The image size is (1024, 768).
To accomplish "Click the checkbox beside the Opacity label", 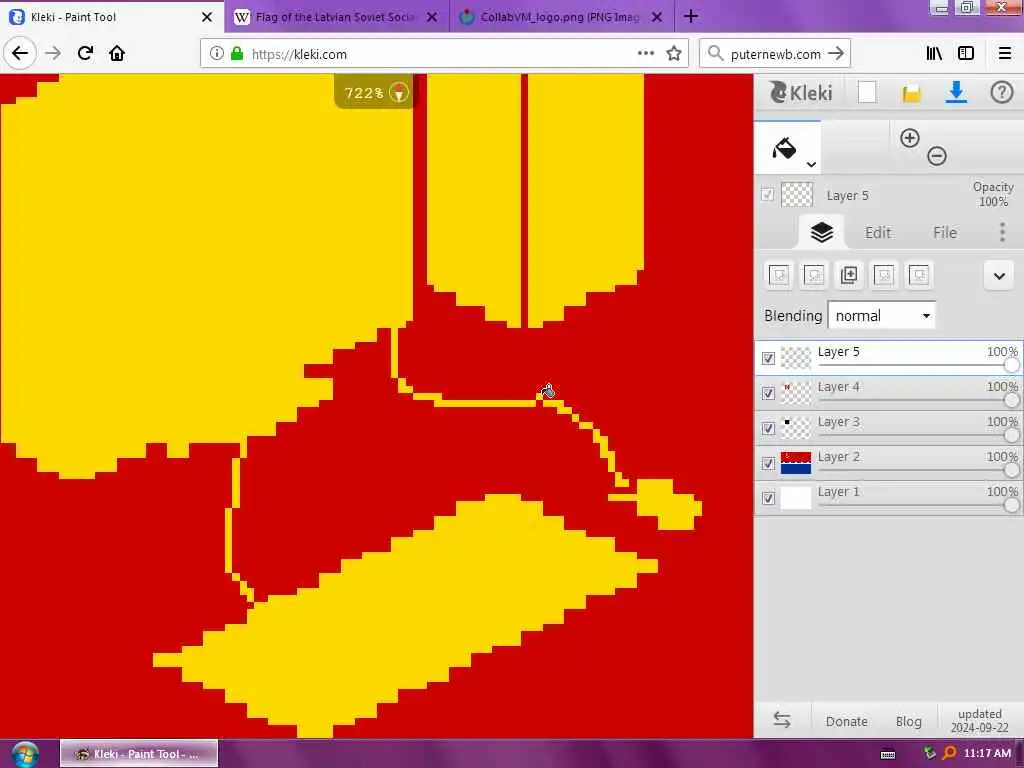I will click(767, 195).
